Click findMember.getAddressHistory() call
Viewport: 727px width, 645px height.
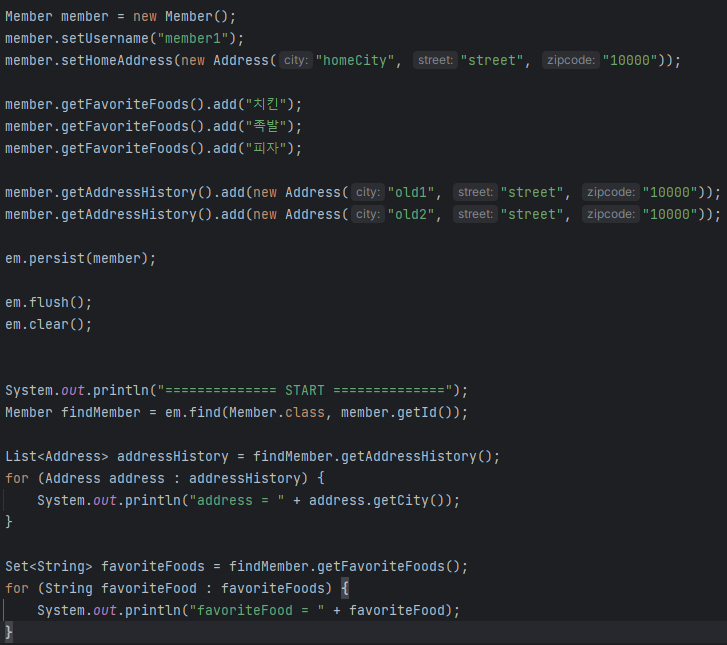click(372, 457)
